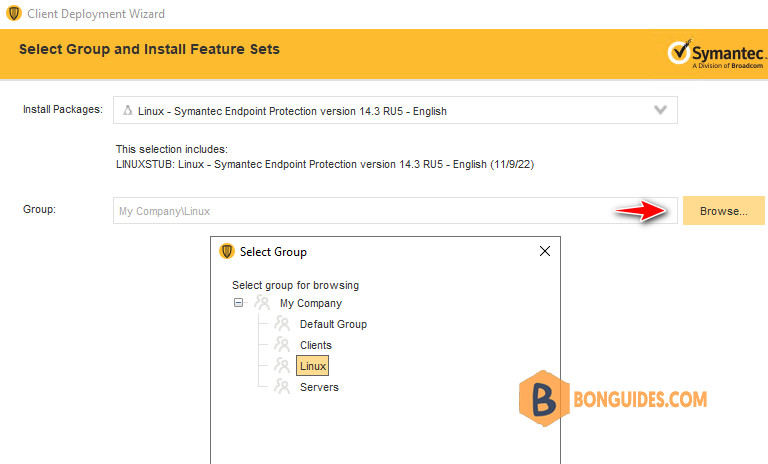Click the My Company group icon
This screenshot has height=464, width=768.
[x=263, y=303]
